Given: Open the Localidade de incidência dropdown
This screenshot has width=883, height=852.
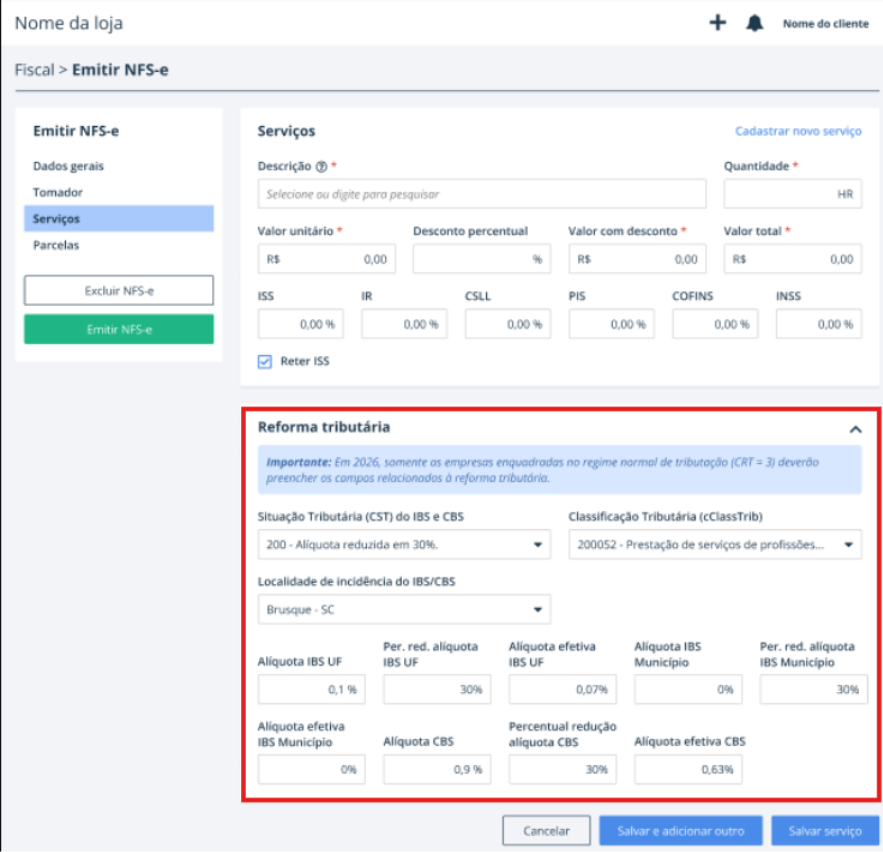Looking at the screenshot, I should tap(404, 609).
